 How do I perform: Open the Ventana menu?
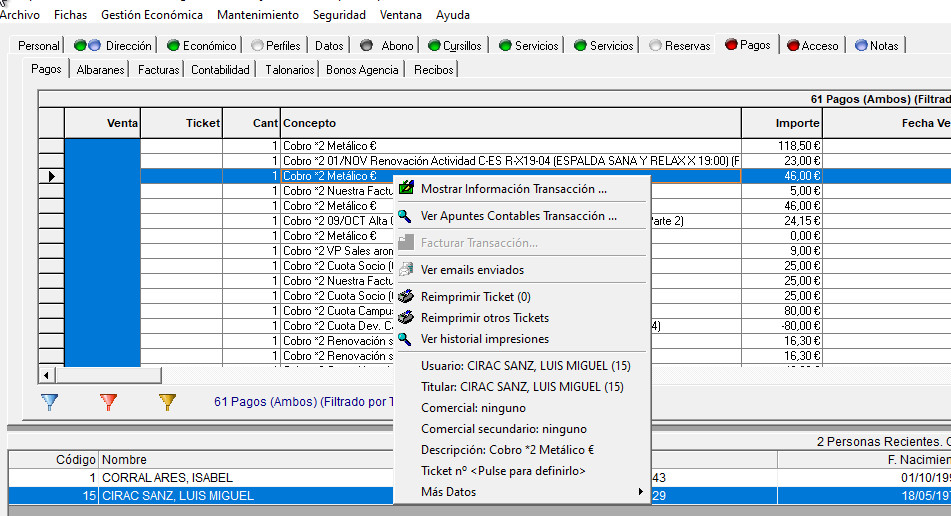click(x=400, y=15)
